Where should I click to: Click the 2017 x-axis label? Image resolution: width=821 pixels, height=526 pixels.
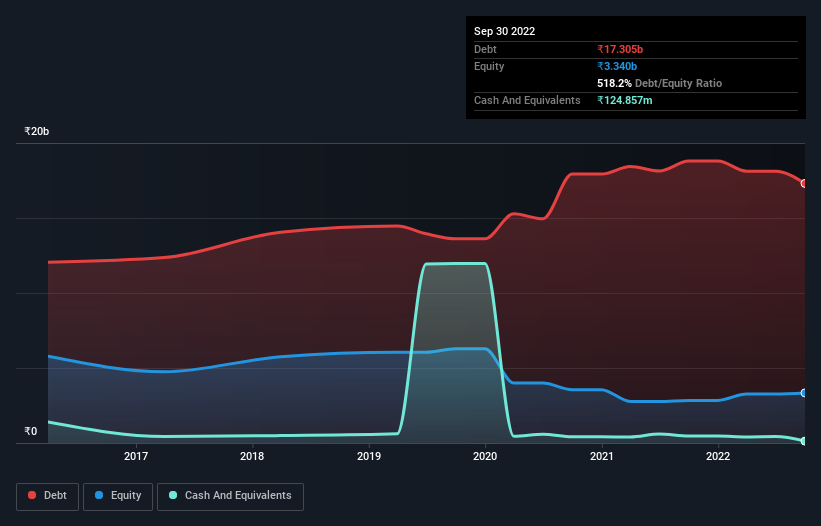tap(136, 456)
